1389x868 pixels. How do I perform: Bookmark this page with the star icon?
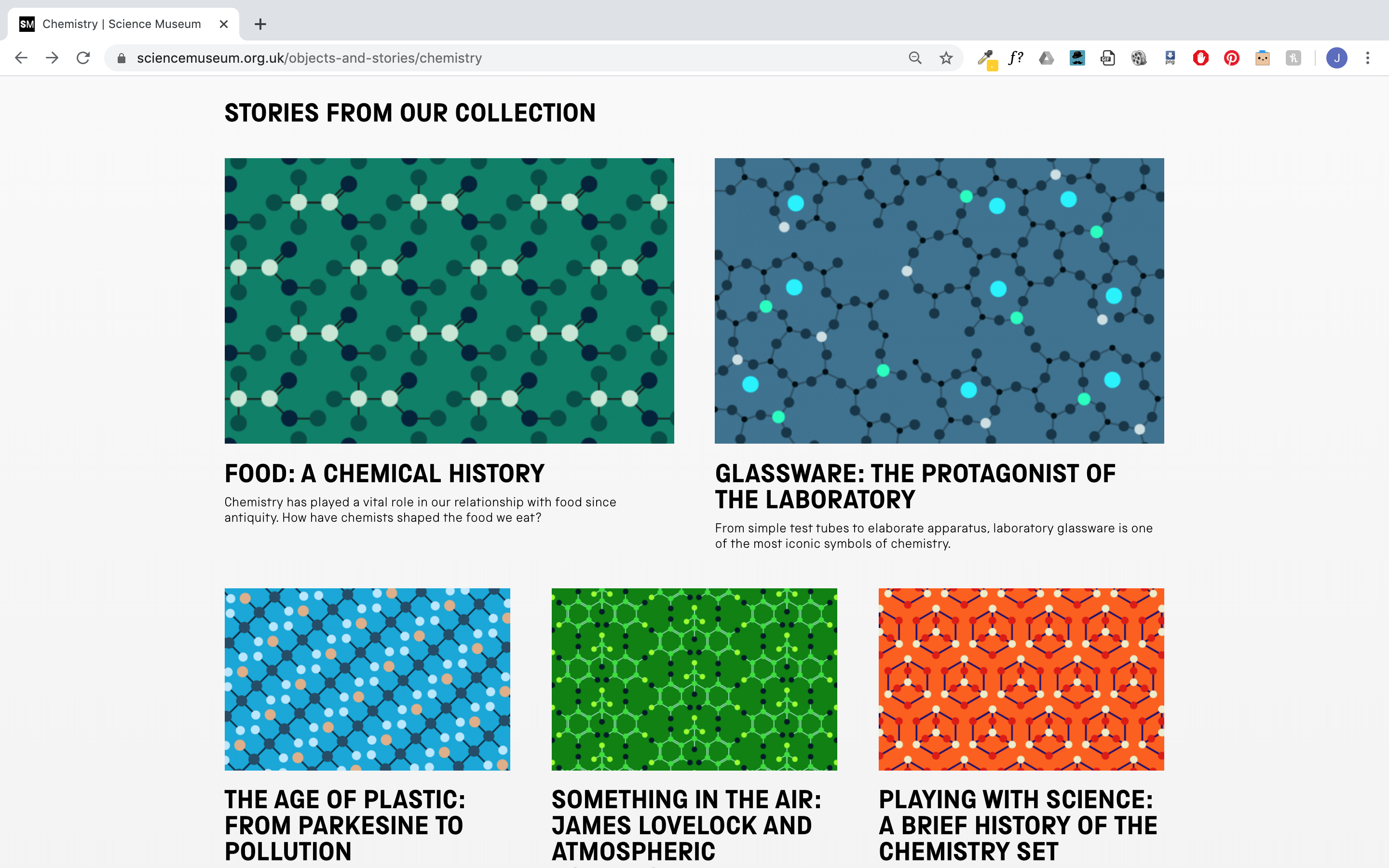[946, 58]
